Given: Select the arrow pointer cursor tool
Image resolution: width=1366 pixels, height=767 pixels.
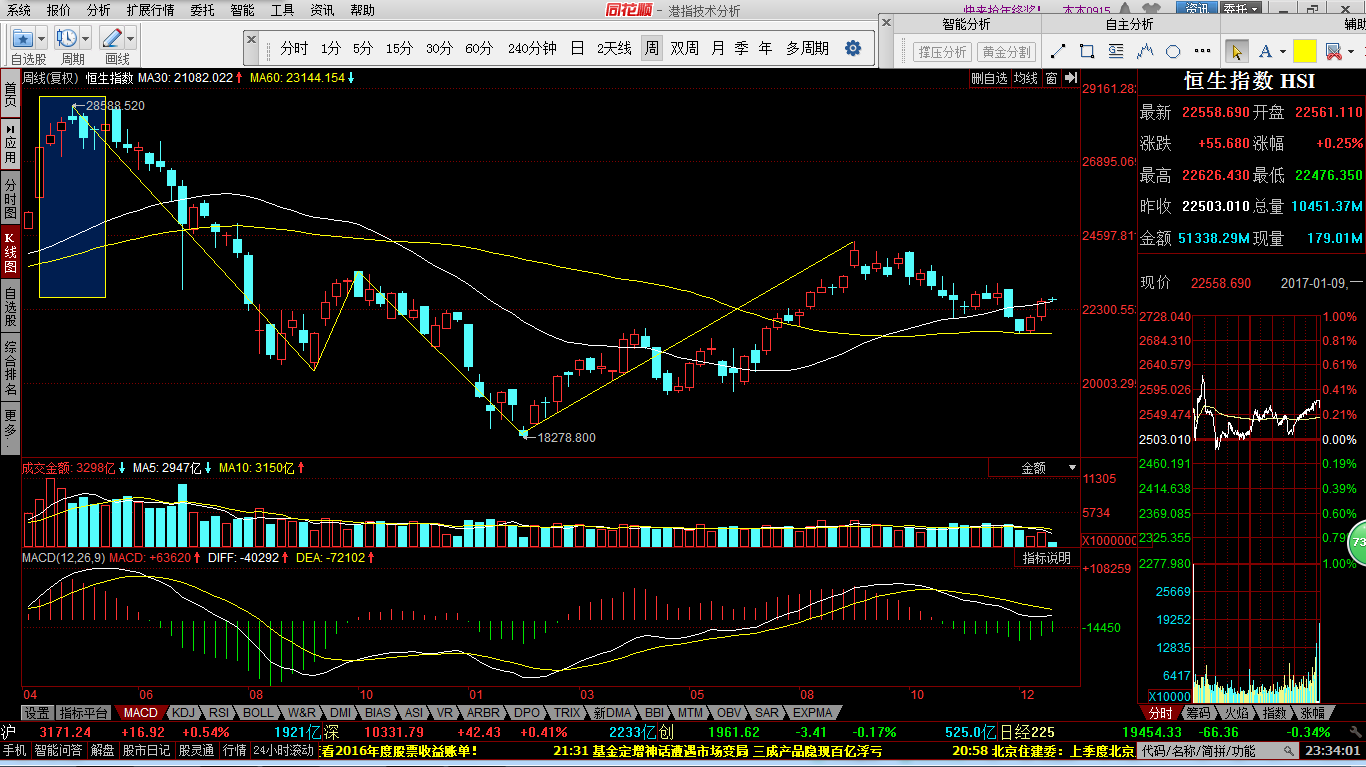Looking at the screenshot, I should tap(1236, 51).
